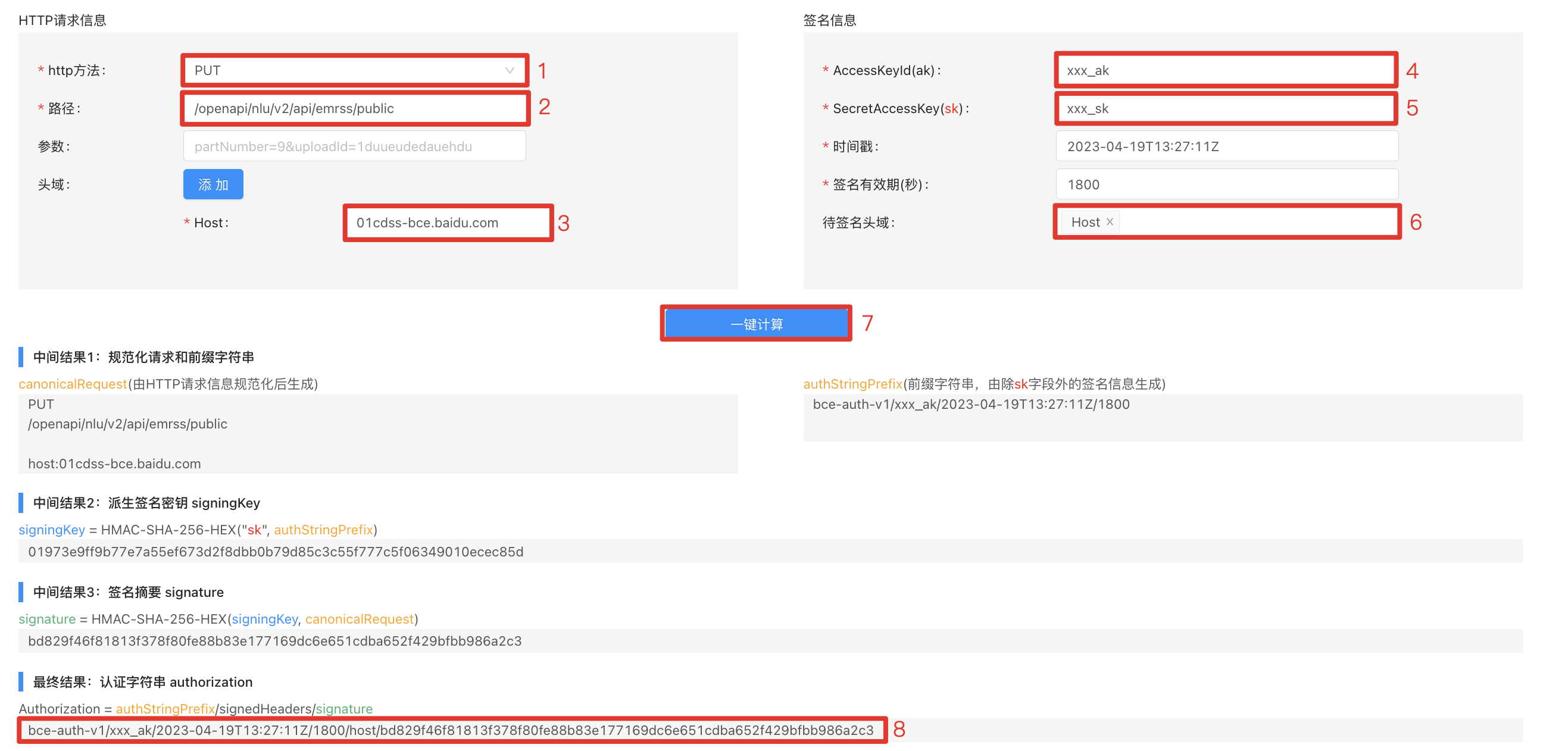Remove the Host tag from 待签名头域
1568x751 pixels.
click(1109, 222)
